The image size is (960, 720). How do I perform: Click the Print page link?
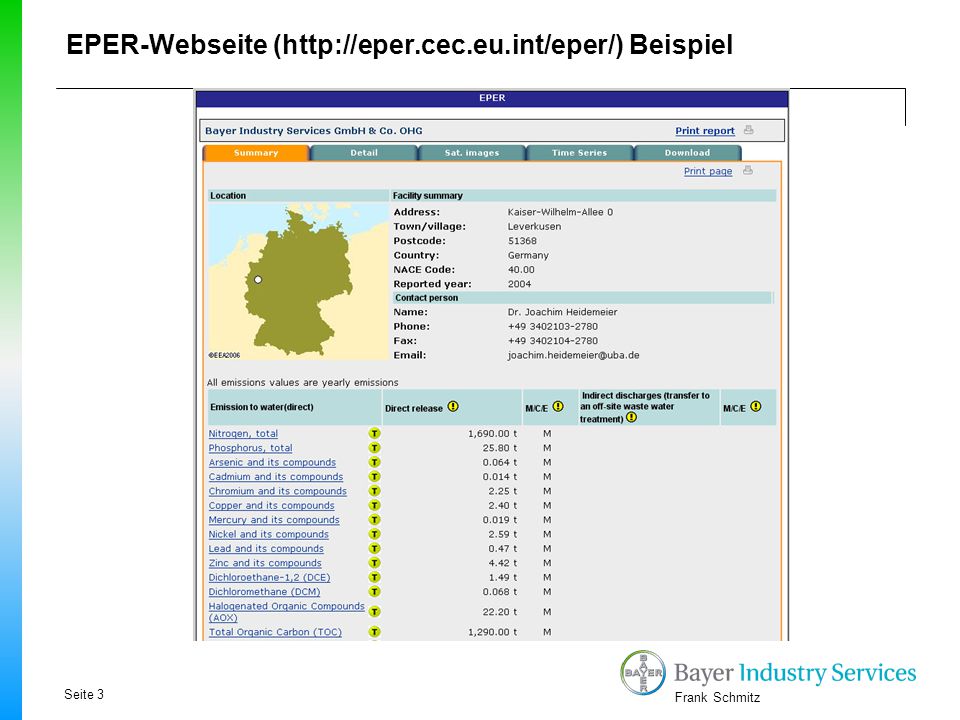pyautogui.click(x=708, y=171)
